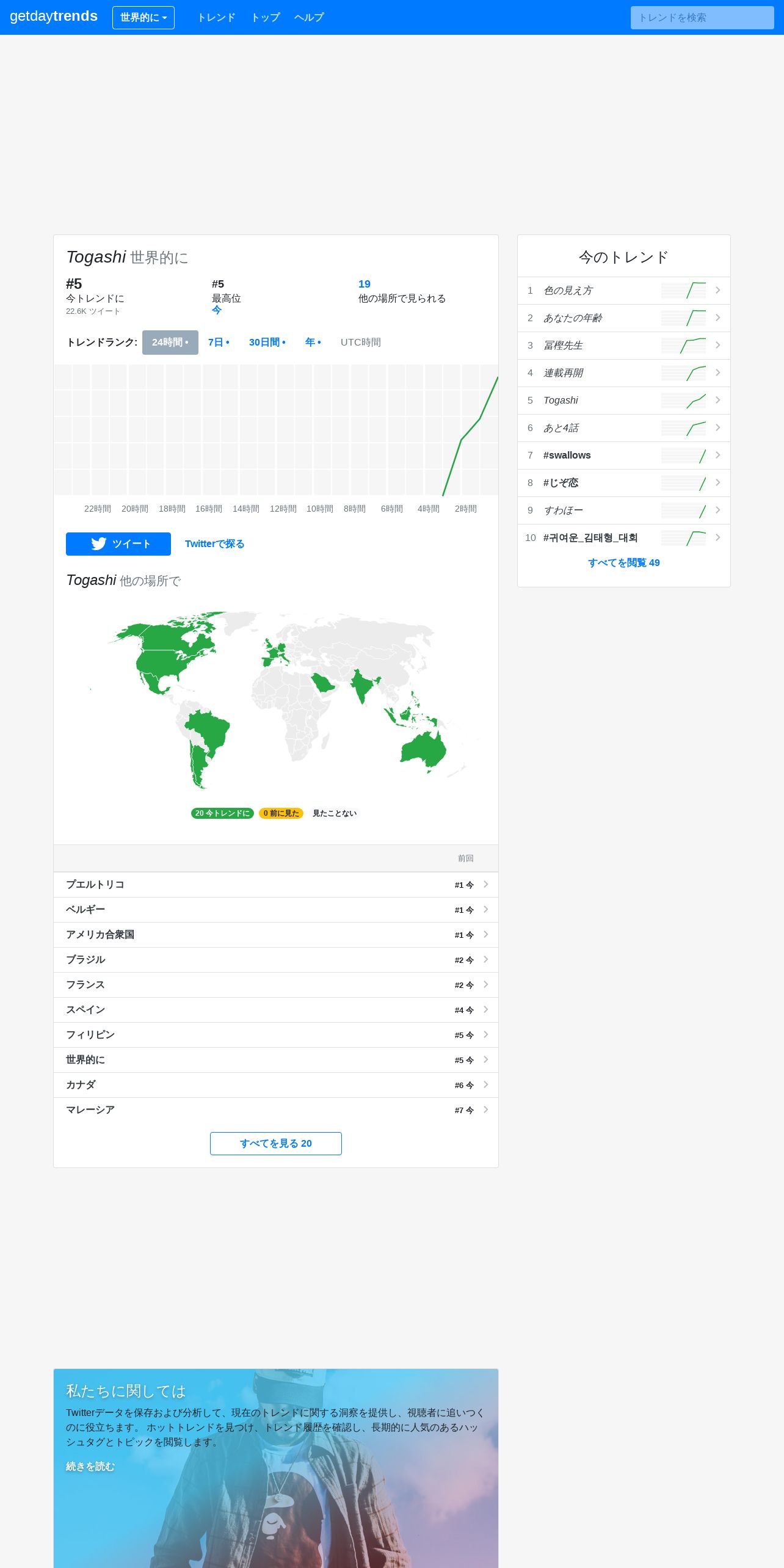Open trend 冨樫先生
The width and height of the screenshot is (784, 1568).
pyautogui.click(x=563, y=346)
